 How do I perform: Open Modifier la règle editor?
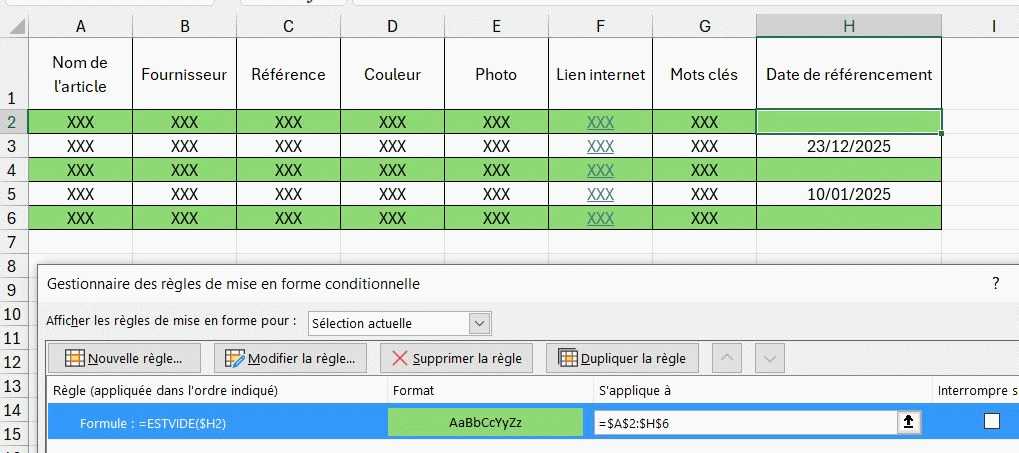[x=291, y=358]
